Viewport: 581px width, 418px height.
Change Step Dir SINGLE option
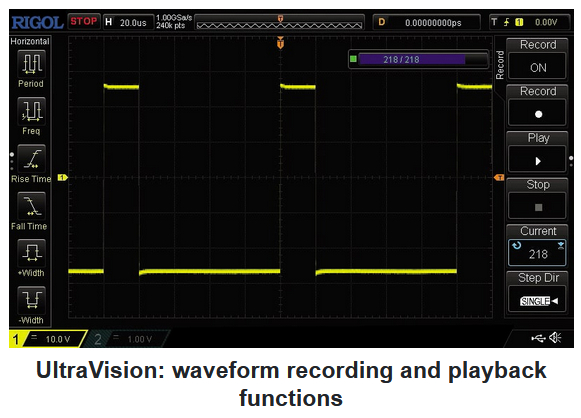coord(538,301)
